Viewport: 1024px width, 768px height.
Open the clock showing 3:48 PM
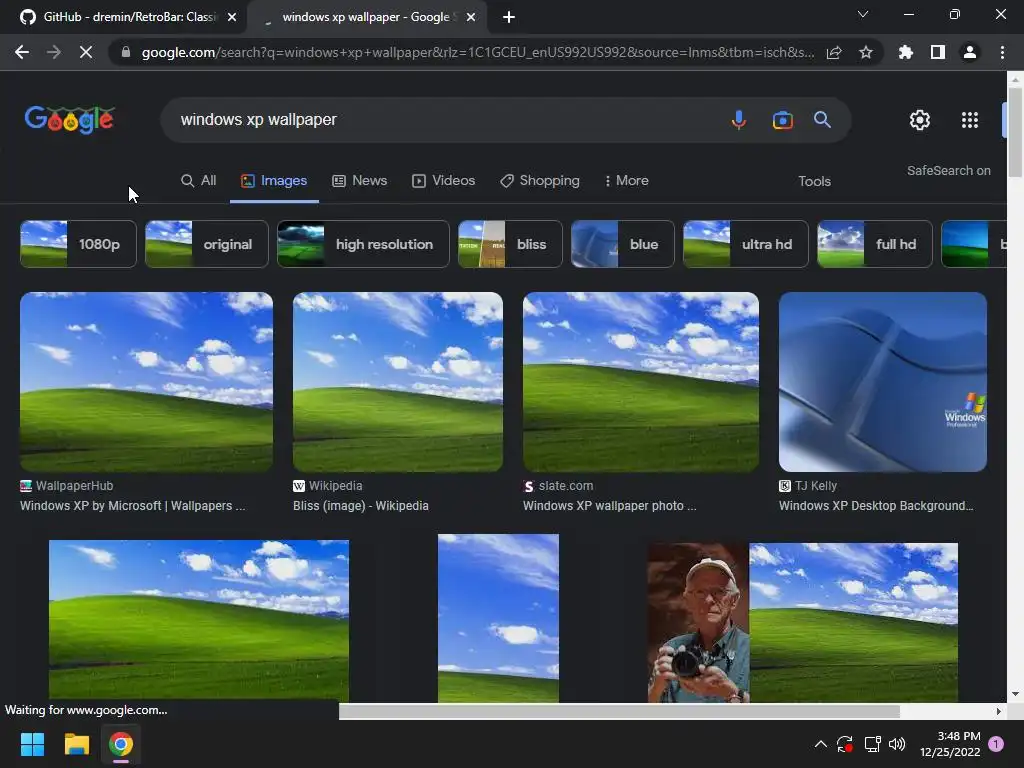pos(950,744)
